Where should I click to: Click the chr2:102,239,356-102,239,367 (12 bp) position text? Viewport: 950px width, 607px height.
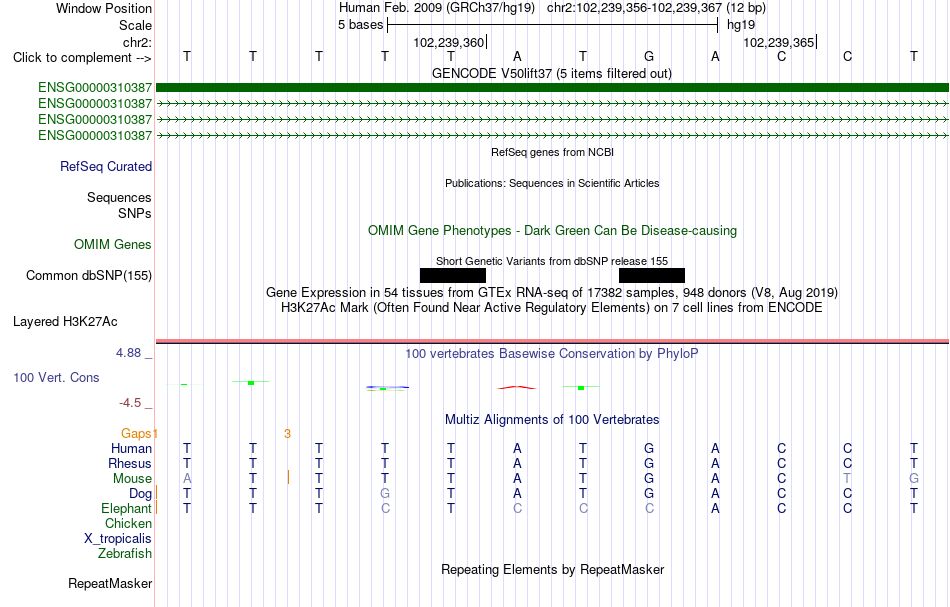point(656,8)
